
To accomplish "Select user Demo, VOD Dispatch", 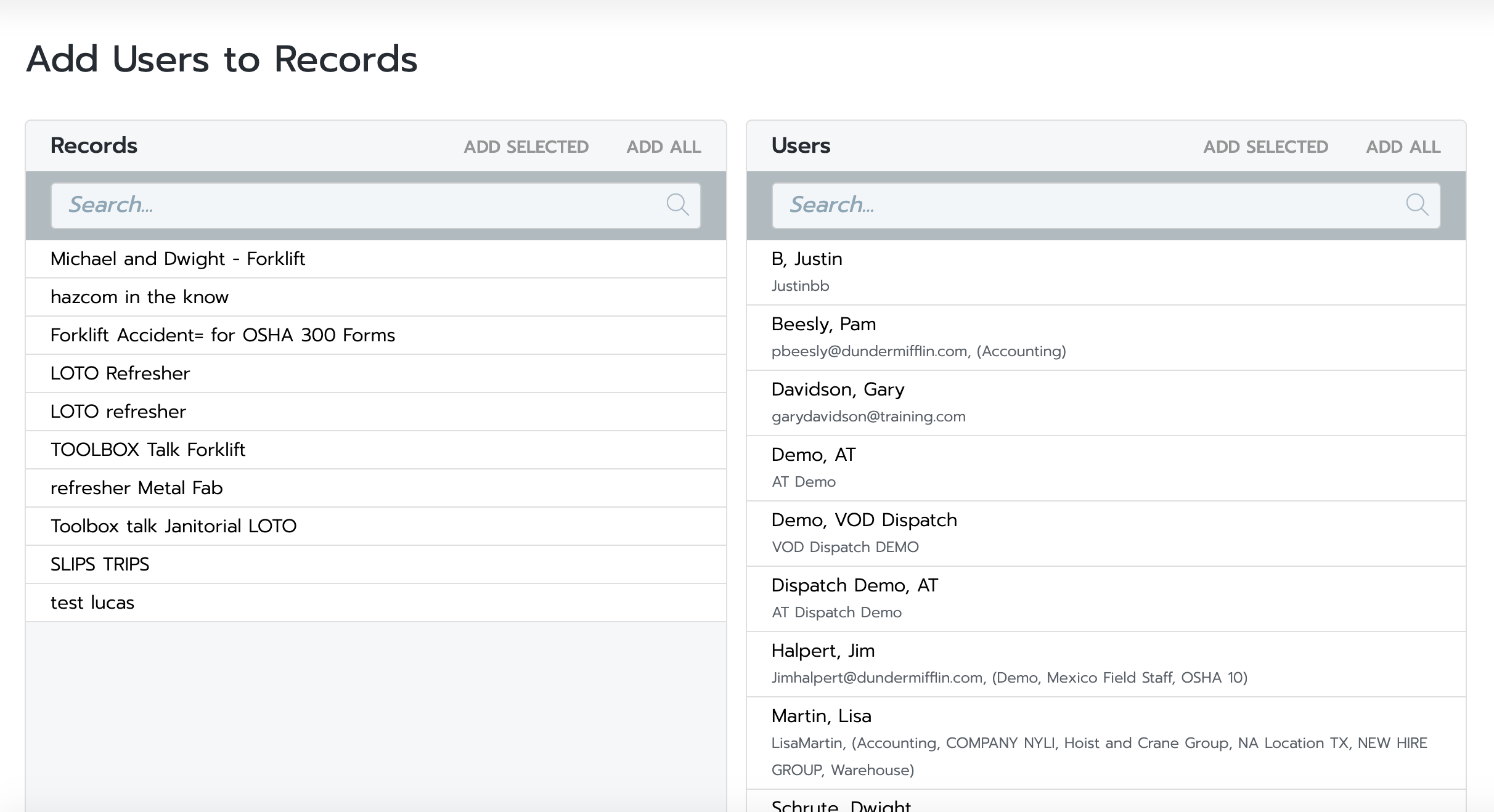I will (1106, 534).
